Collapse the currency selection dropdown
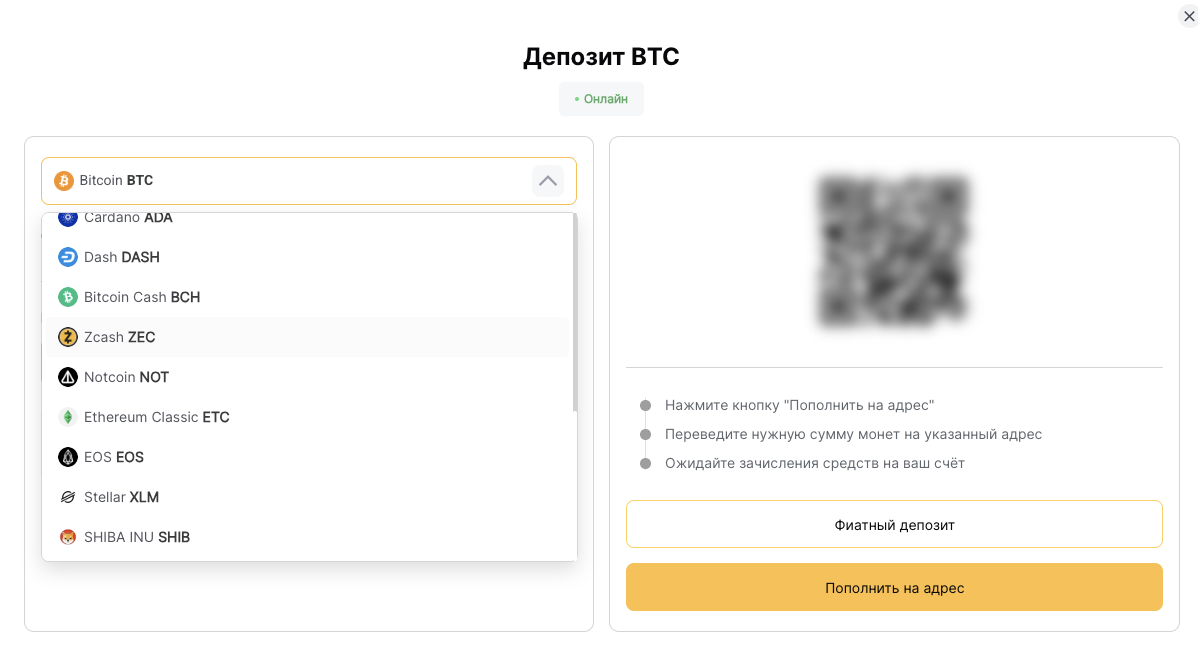Image resolution: width=1198 pixels, height=654 pixels. pyautogui.click(x=547, y=181)
